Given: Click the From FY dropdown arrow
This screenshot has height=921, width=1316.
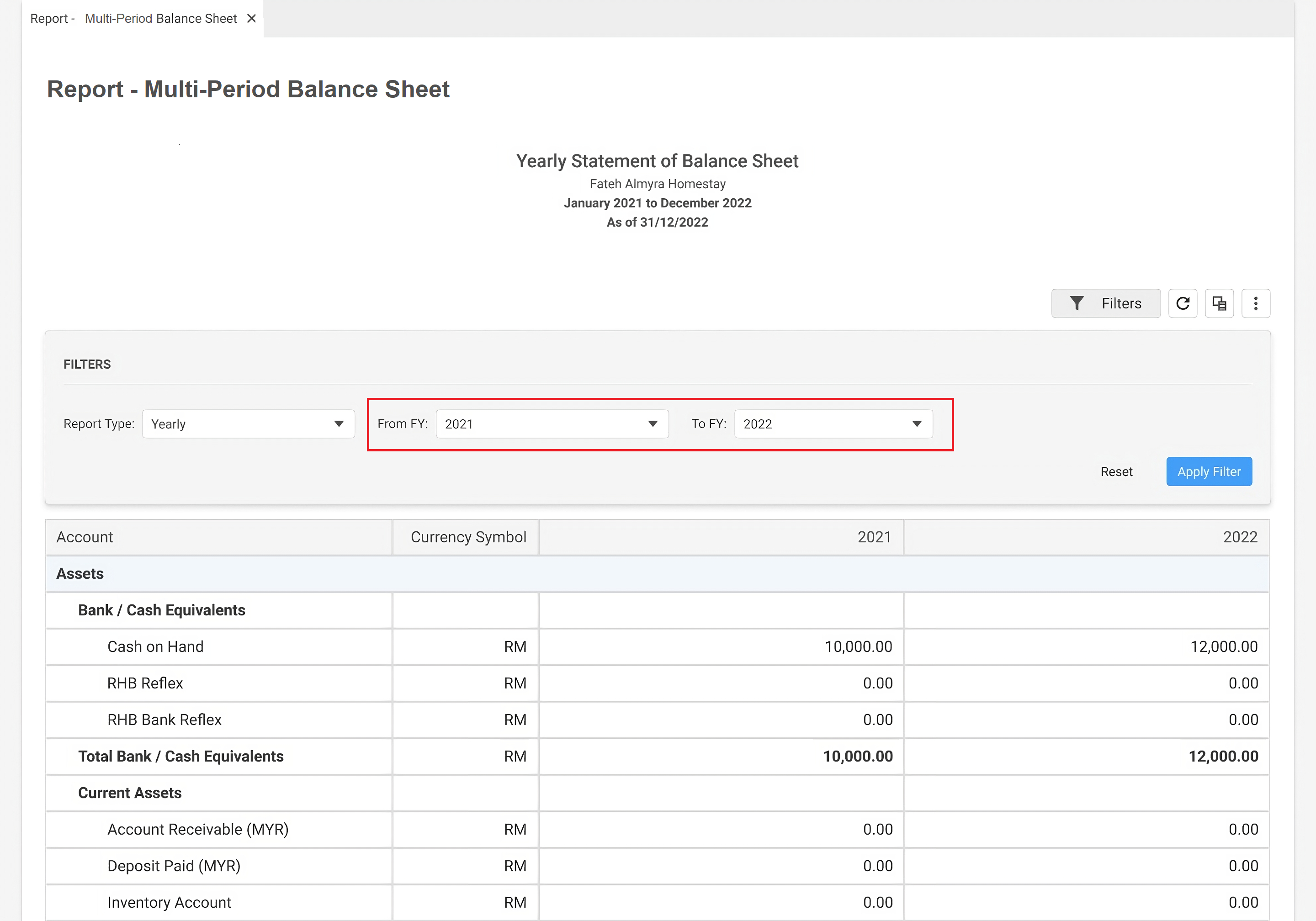Looking at the screenshot, I should coord(653,424).
